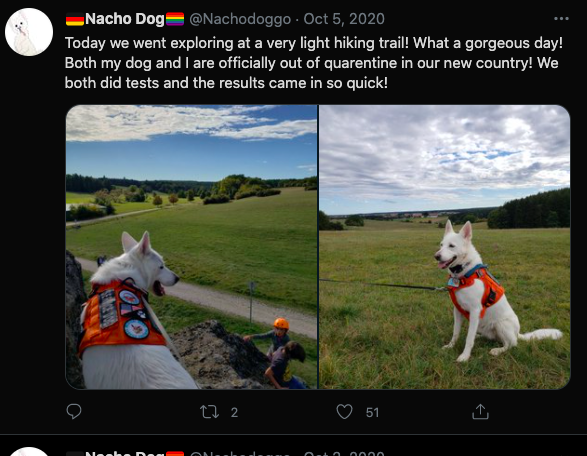Click the German flag emoji beside Nacho Dog

click(75, 19)
